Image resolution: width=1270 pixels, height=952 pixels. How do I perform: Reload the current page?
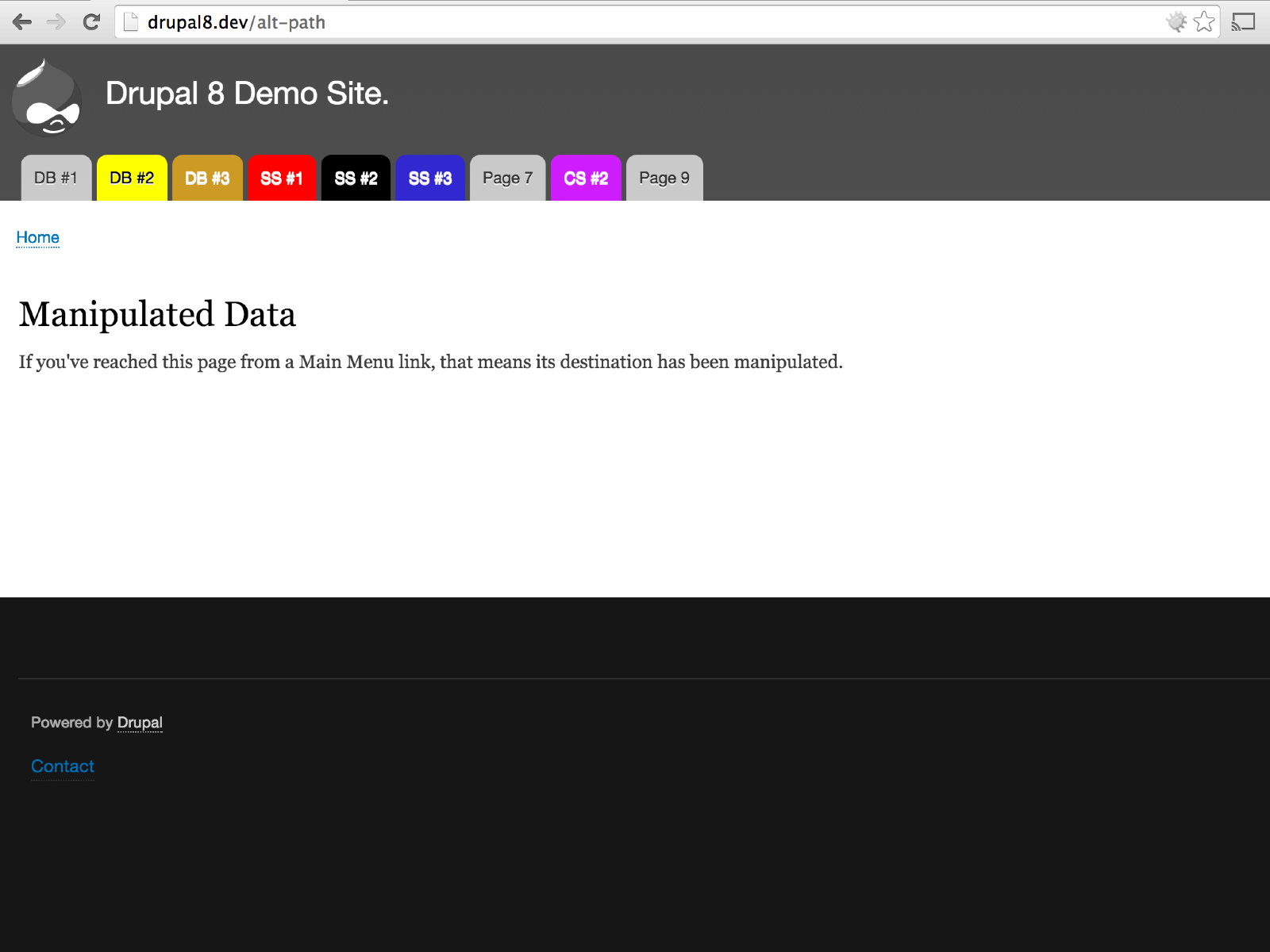tap(91, 21)
